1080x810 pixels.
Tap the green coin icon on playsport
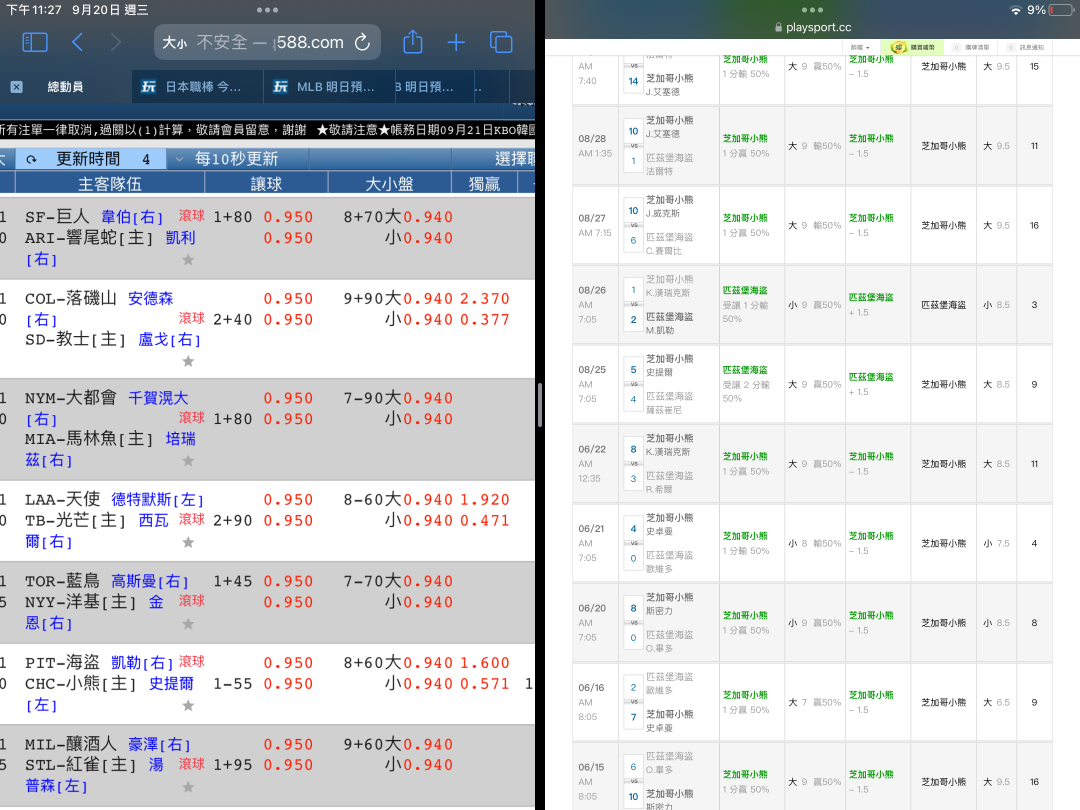point(897,48)
